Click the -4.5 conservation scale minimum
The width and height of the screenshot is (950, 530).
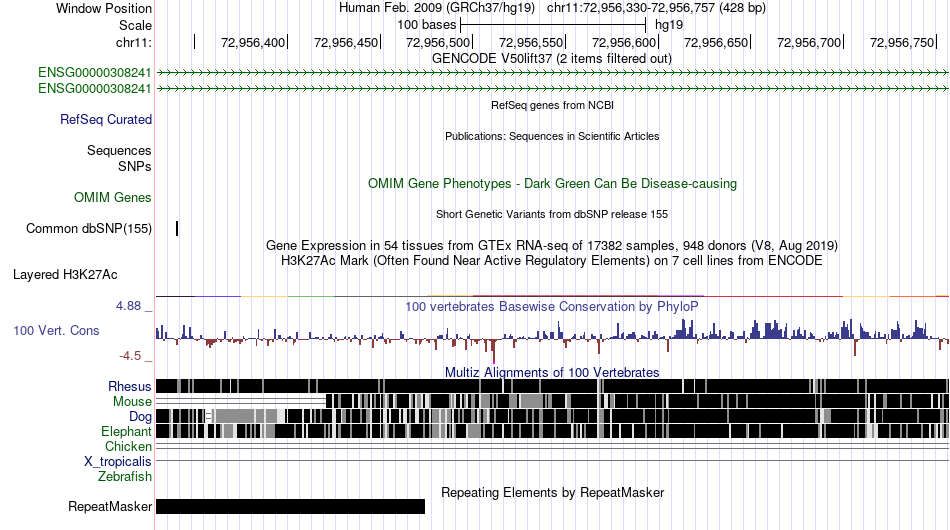pyautogui.click(x=130, y=356)
